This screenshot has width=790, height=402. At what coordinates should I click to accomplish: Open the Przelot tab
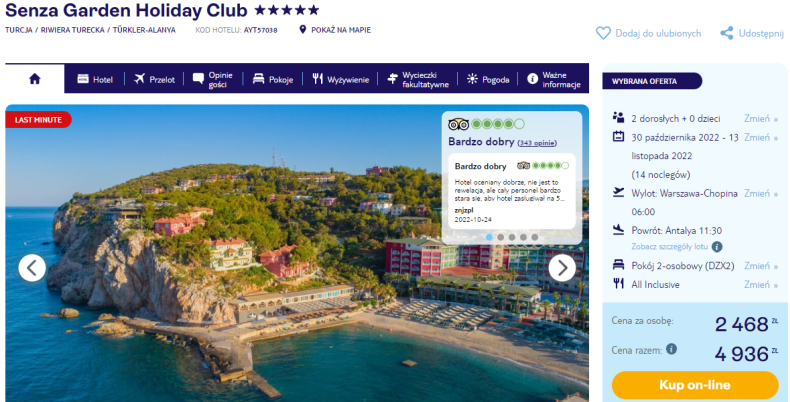(x=154, y=79)
